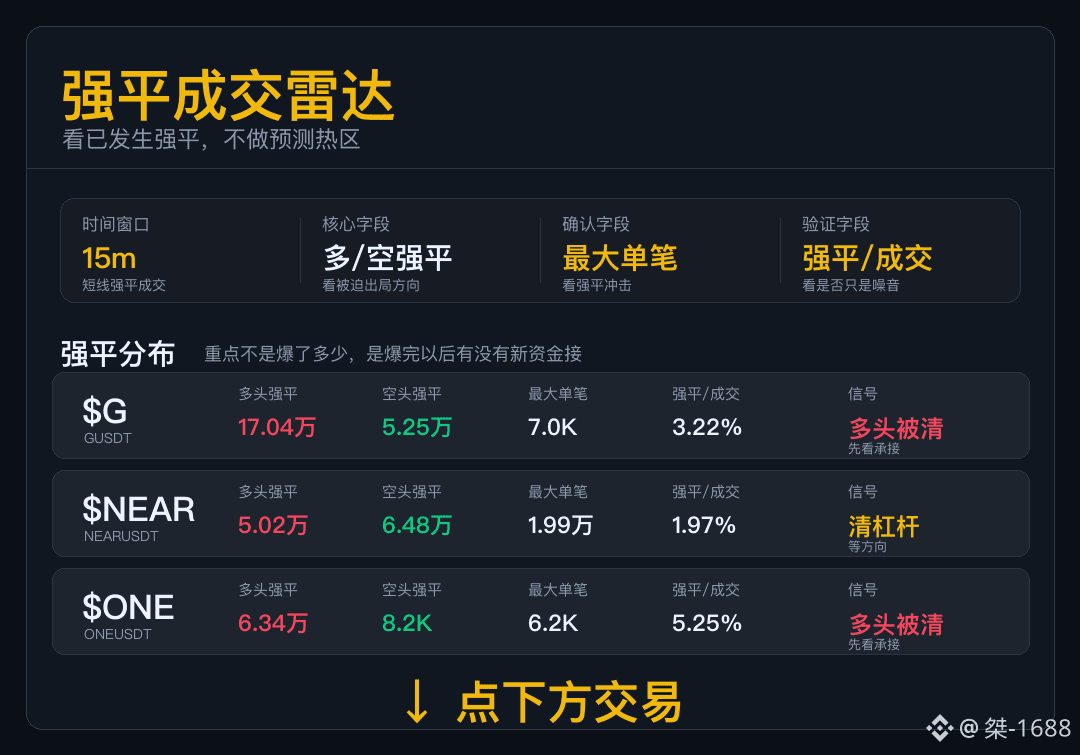Click the @桀-1688 author handle
The width and height of the screenshot is (1080, 755).
click(1015, 728)
